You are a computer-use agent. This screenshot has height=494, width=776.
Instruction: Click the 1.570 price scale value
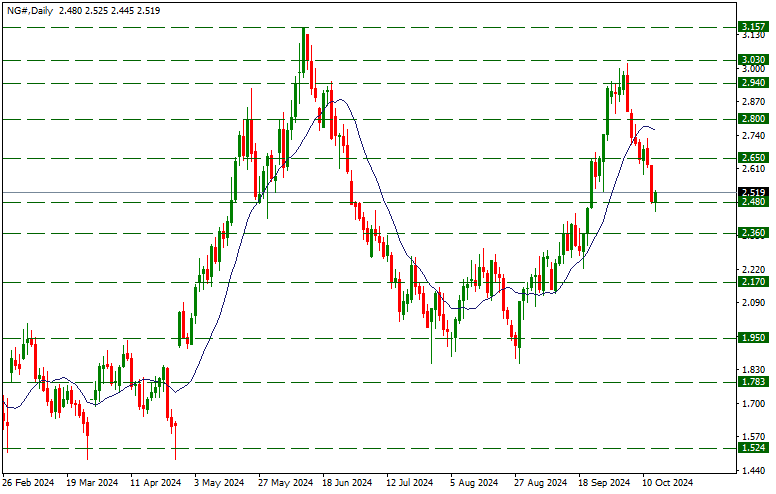coord(753,437)
